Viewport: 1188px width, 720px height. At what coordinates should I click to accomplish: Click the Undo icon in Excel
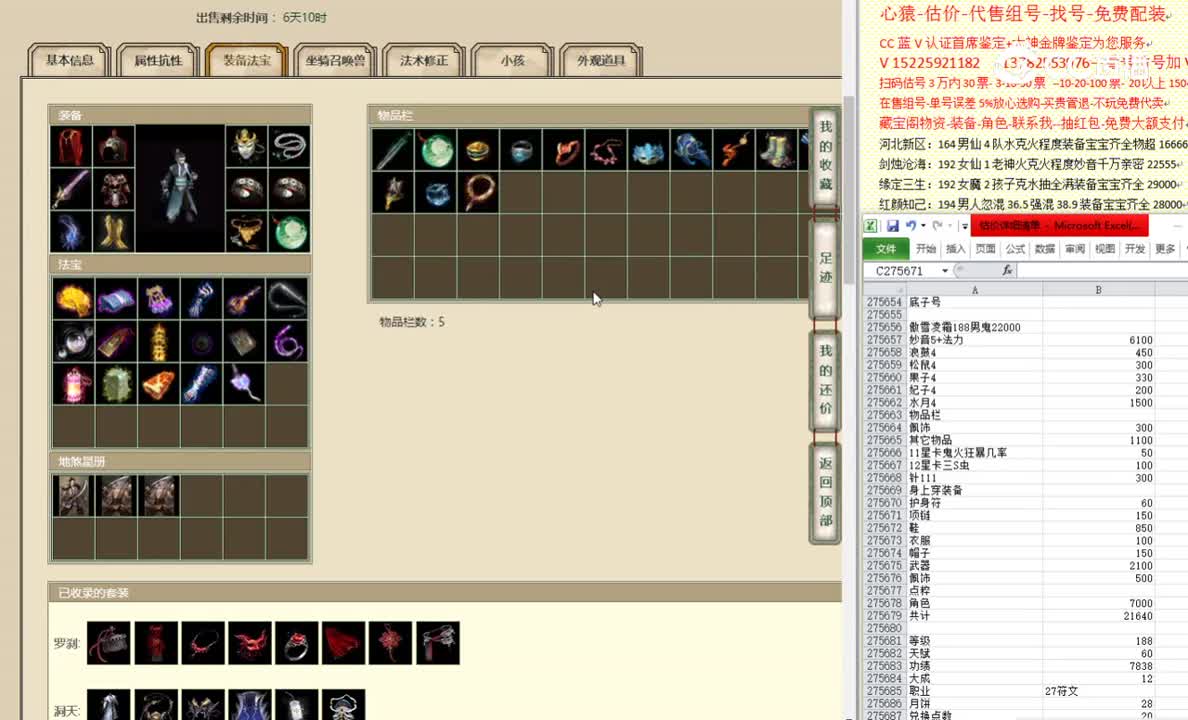(911, 226)
